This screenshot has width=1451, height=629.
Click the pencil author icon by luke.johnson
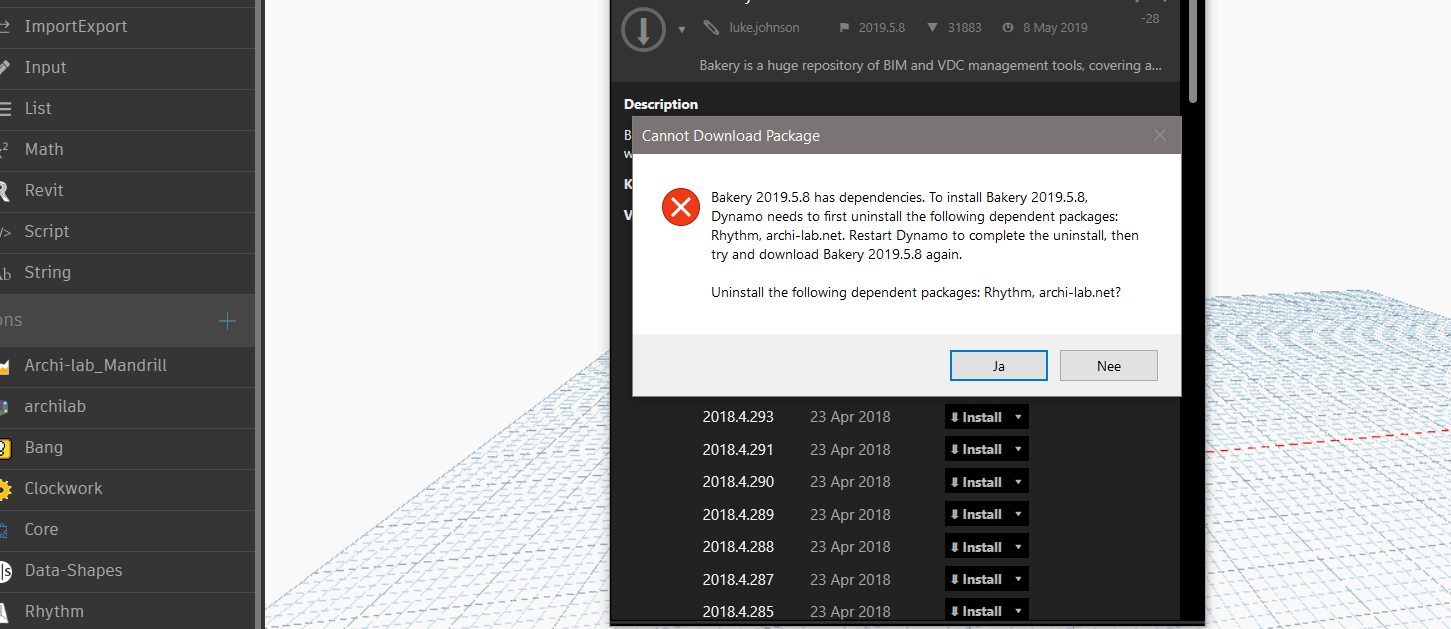click(x=711, y=28)
